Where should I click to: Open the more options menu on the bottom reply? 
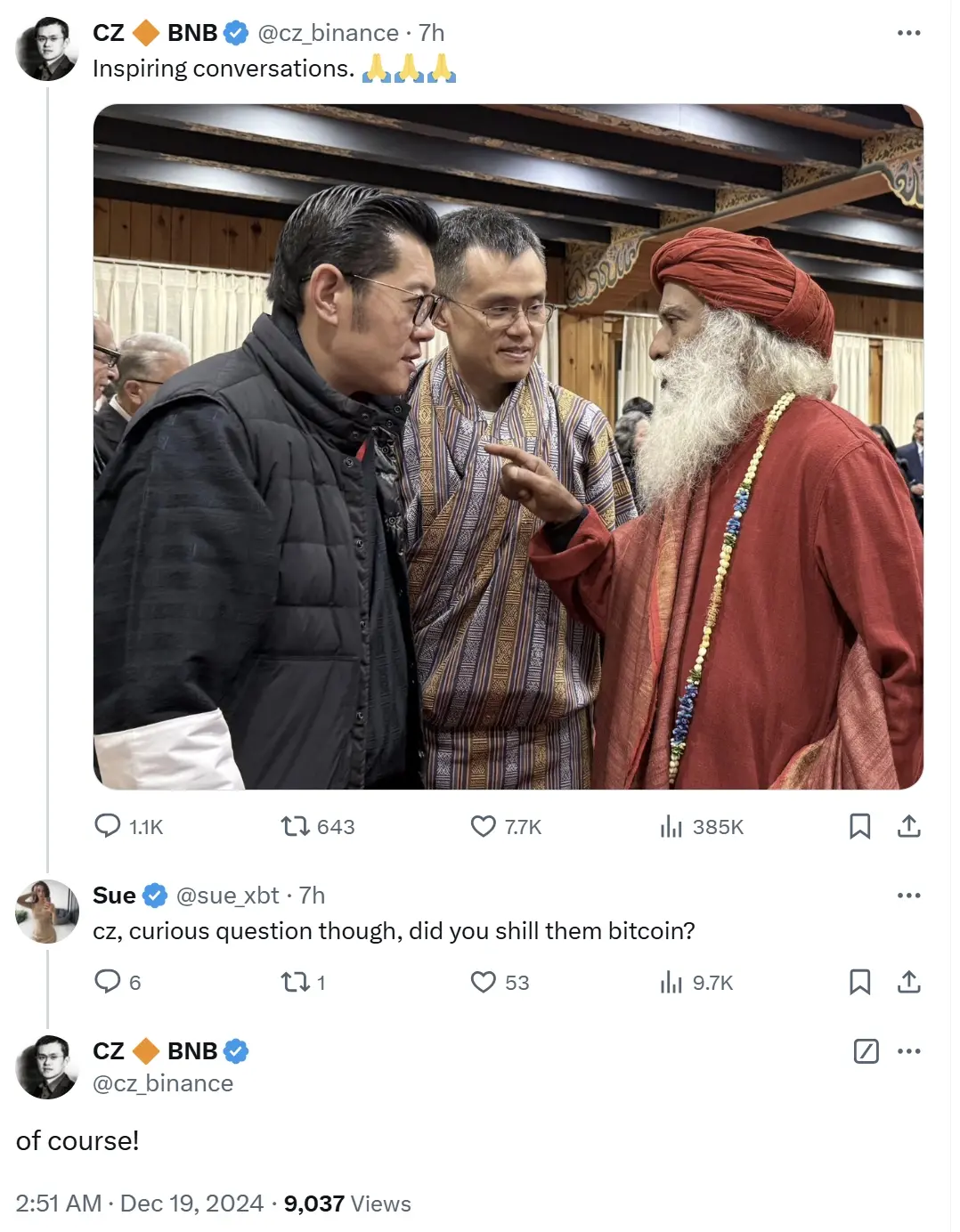pyautogui.click(x=909, y=1051)
